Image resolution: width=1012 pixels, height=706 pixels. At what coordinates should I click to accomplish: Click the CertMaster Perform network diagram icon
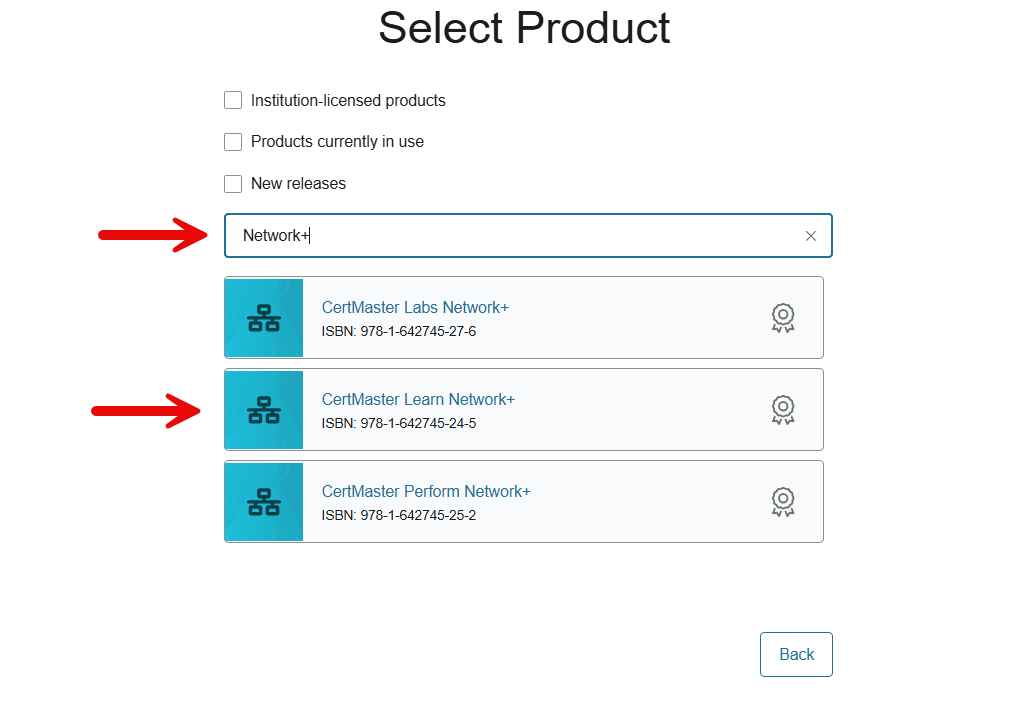tap(264, 502)
